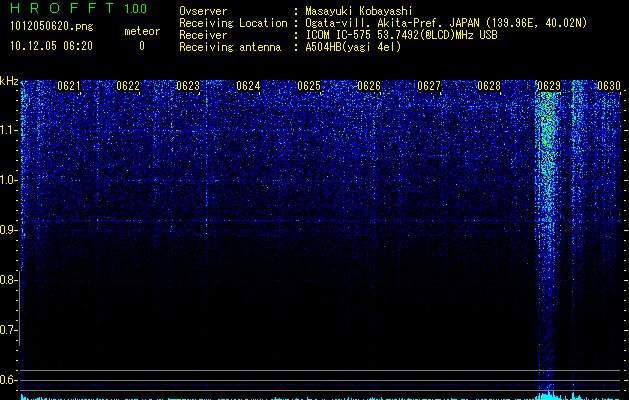
Task: Click the 0624 time marker
Action: click(x=248, y=86)
